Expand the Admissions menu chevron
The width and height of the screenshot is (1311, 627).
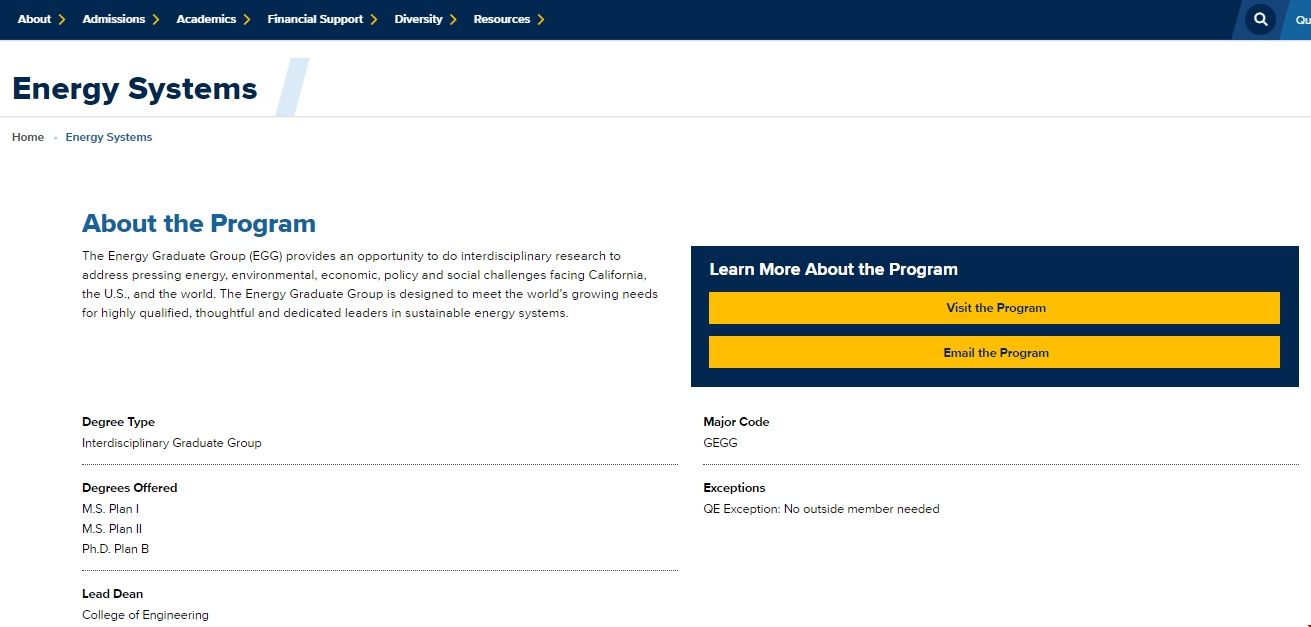[156, 20]
